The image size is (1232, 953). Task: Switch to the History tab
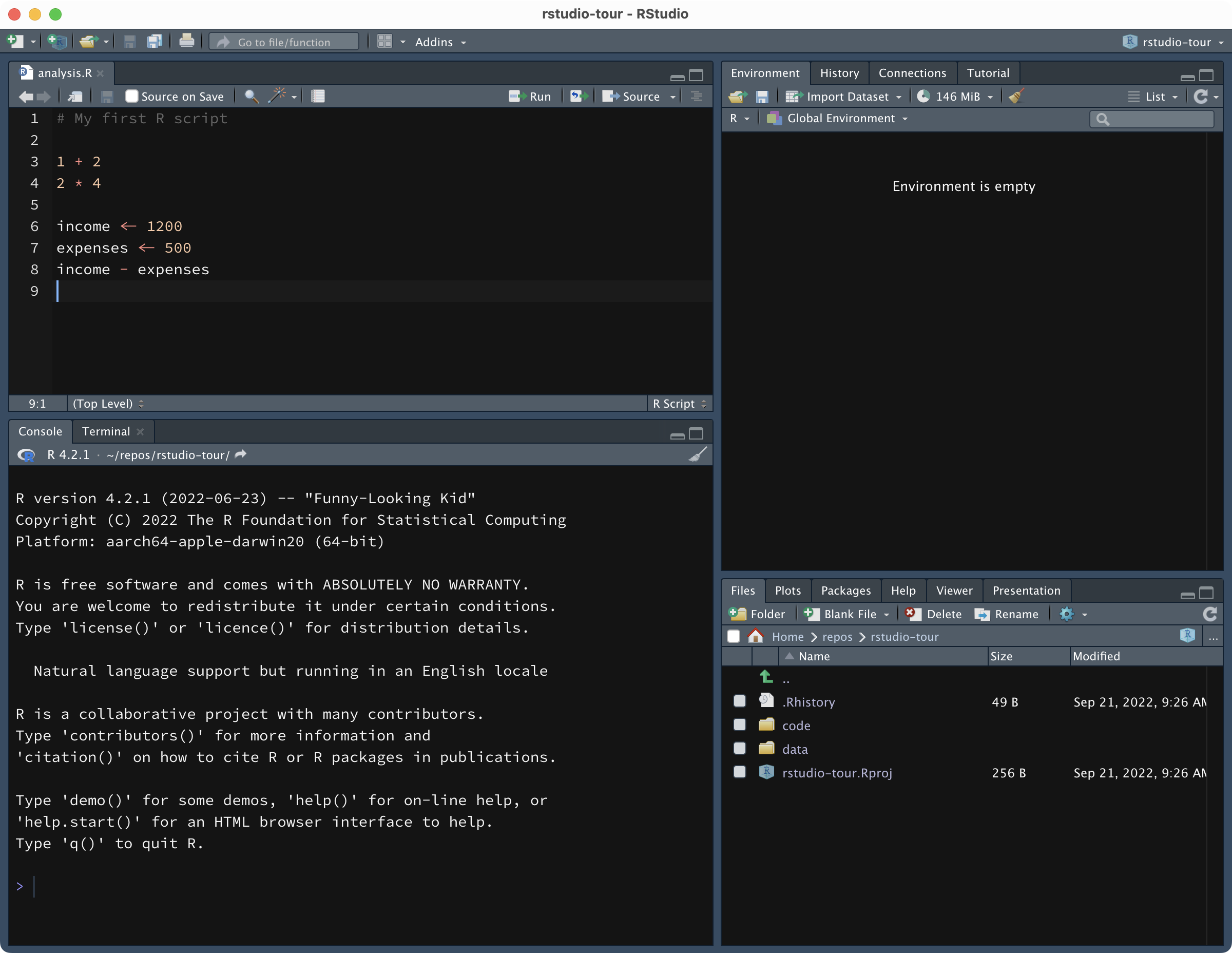[x=839, y=73]
